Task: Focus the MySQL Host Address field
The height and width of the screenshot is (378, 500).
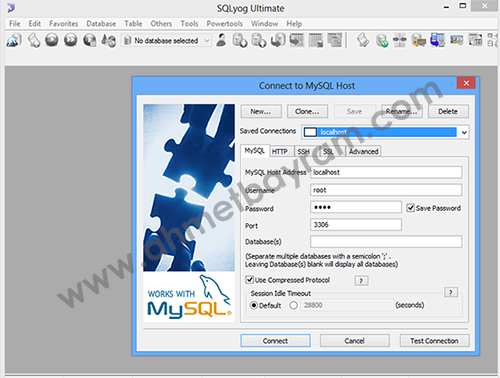Action: (386, 172)
